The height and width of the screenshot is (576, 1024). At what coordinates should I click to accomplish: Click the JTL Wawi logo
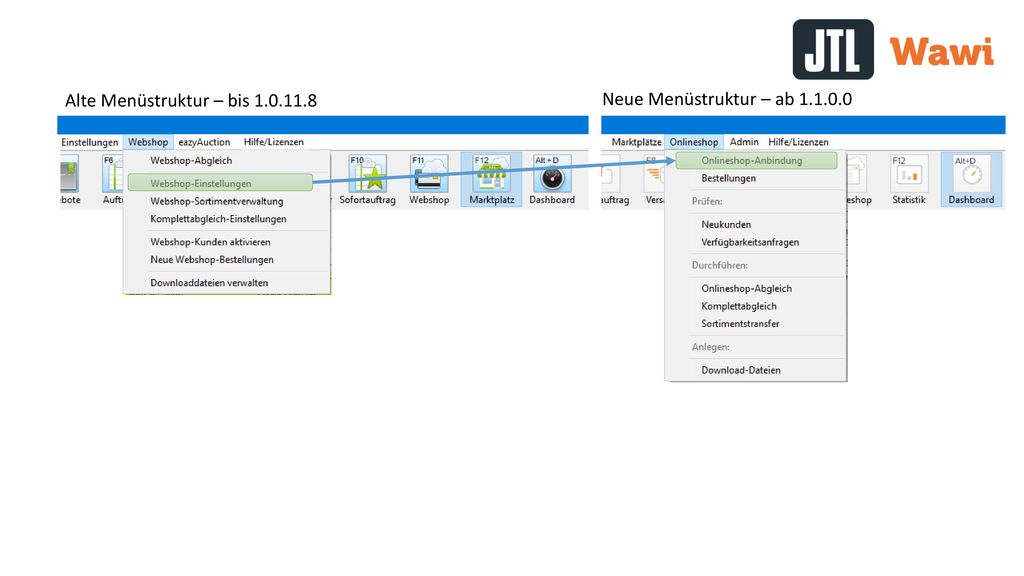[x=893, y=50]
